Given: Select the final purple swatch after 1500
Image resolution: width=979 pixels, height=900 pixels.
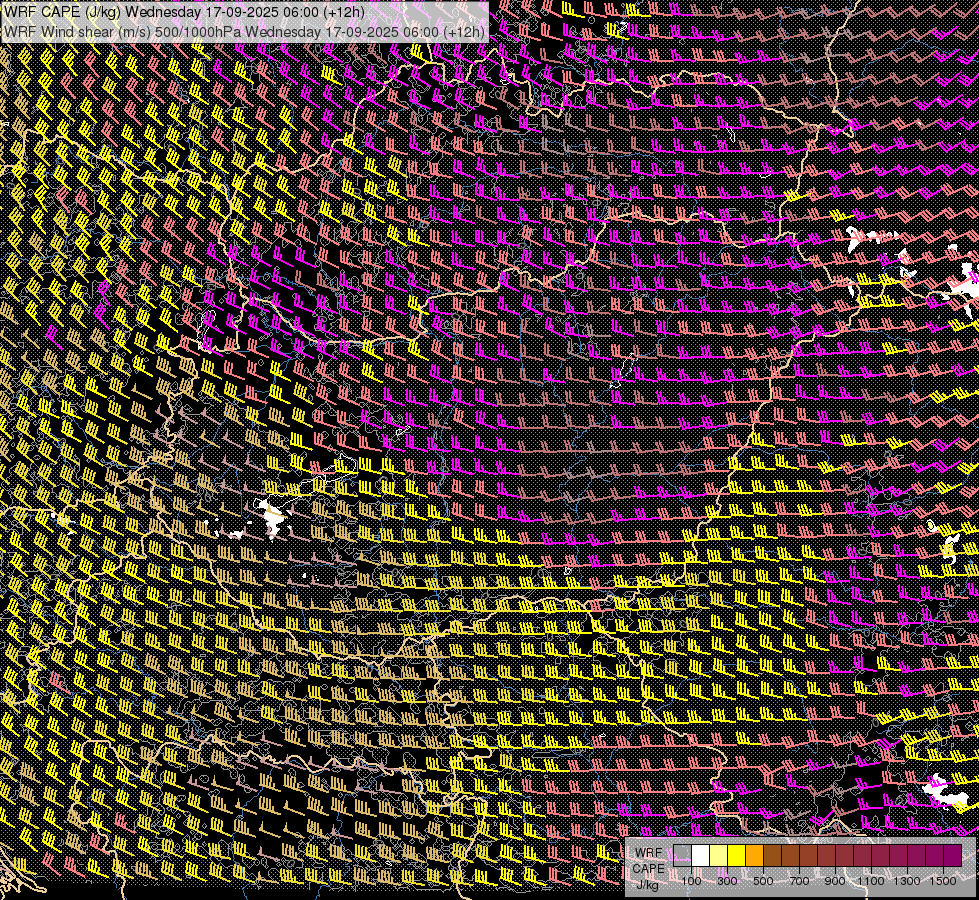Looking at the screenshot, I should (x=953, y=856).
